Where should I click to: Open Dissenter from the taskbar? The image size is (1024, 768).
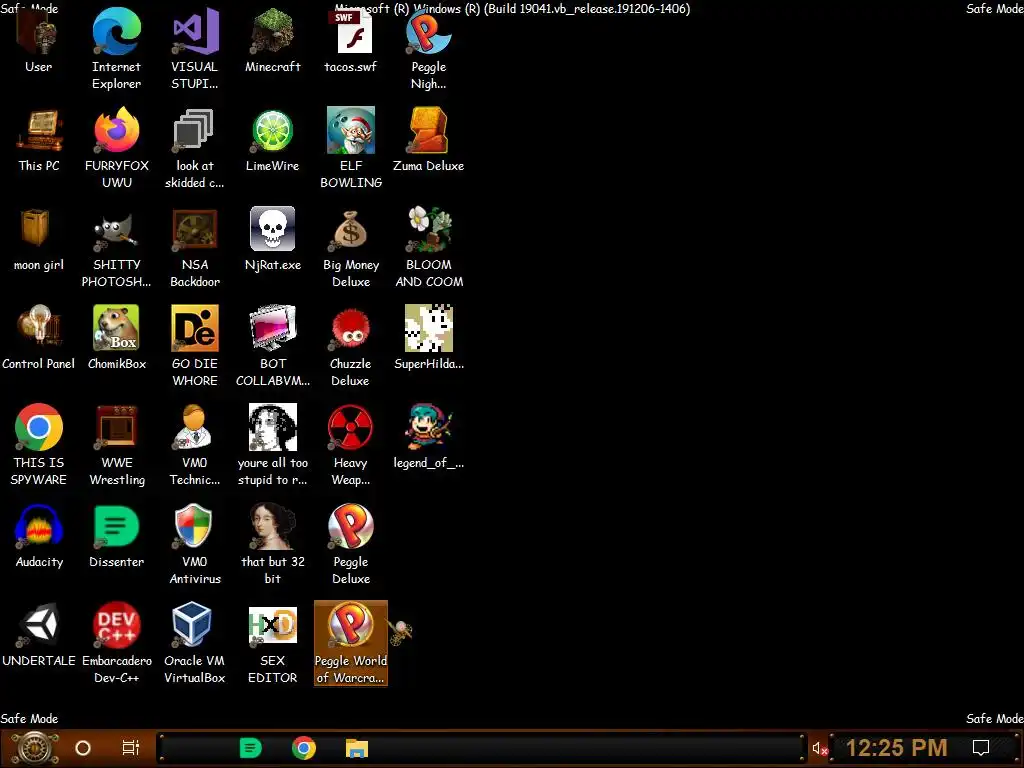pos(250,748)
